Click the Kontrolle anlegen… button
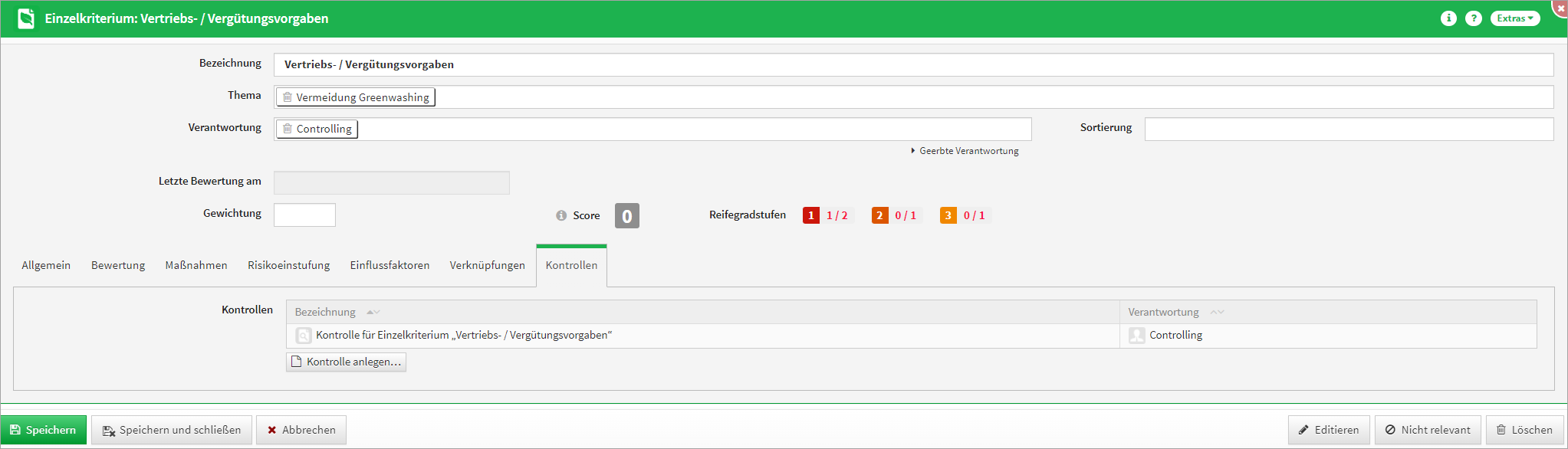Viewport: 1568px width, 449px height. point(346,362)
